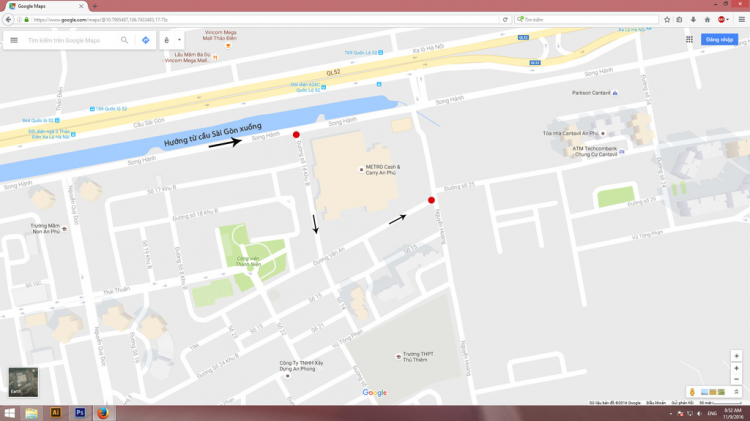Viewport: 750px width, 421px height.
Task: Launch Adobe Illustrator from the taskbar
Action: [55, 412]
